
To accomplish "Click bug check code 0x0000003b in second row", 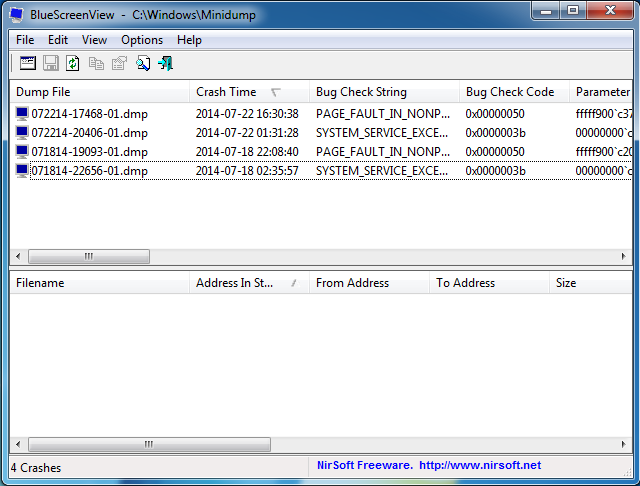I will point(496,133).
